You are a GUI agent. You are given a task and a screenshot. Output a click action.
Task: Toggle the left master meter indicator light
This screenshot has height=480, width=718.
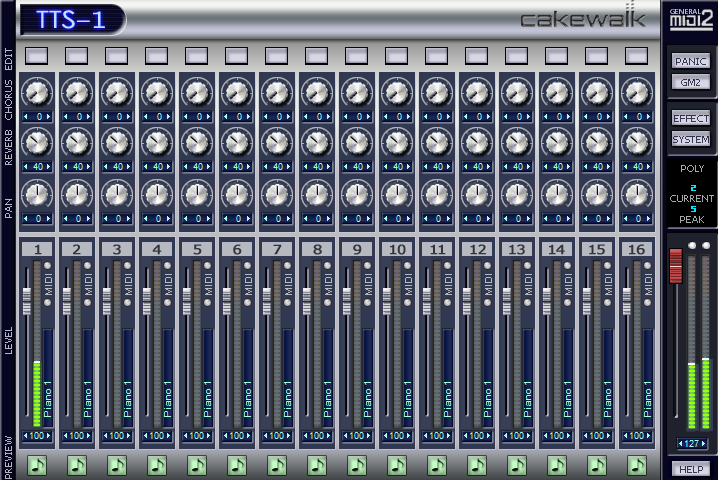692,245
